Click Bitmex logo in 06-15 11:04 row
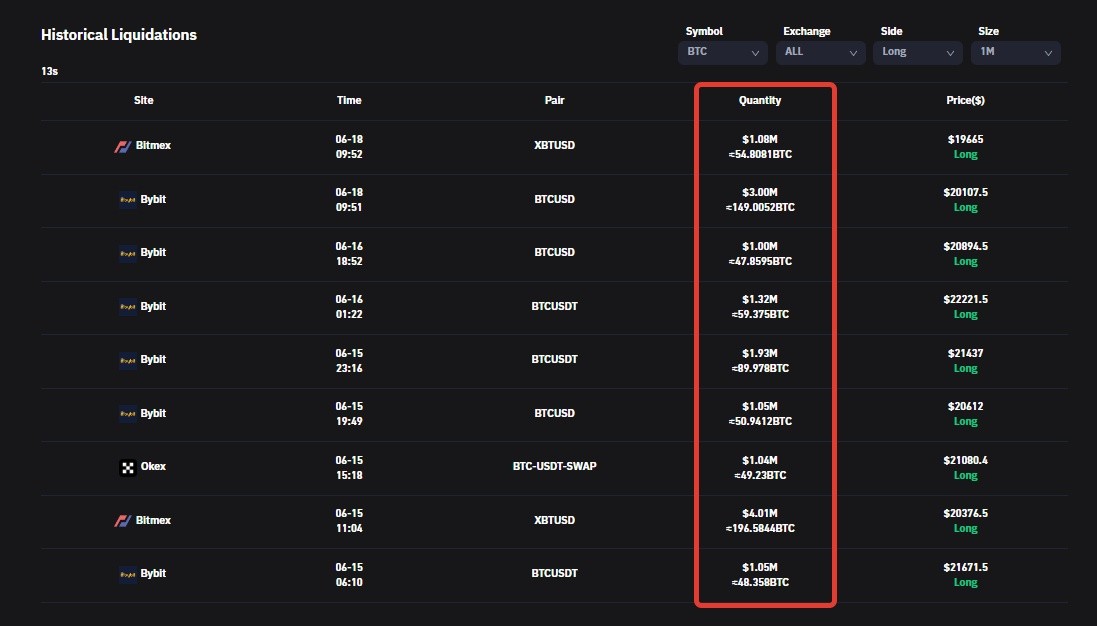 (x=122, y=520)
